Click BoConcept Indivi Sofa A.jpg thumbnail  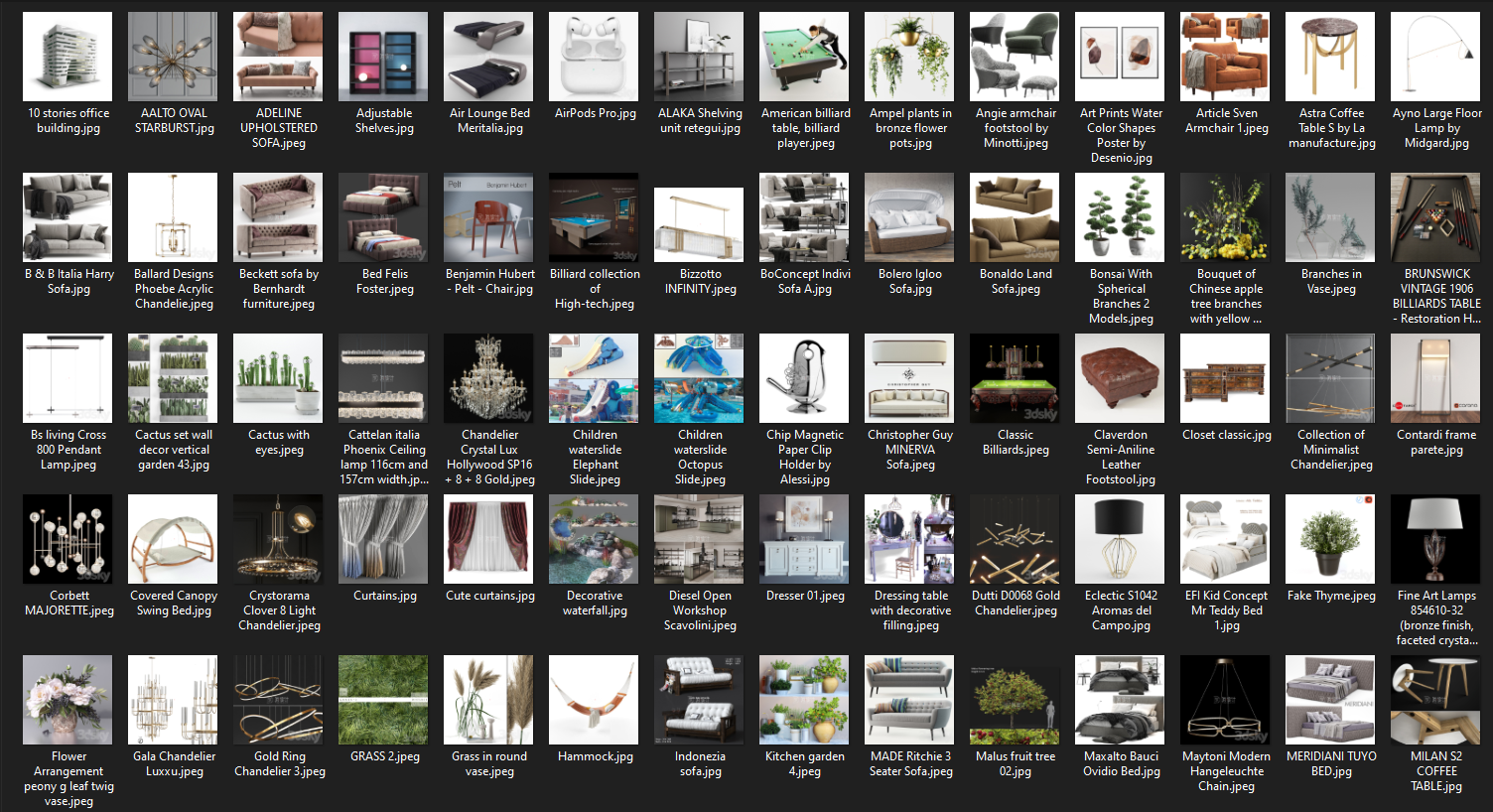pyautogui.click(x=805, y=217)
